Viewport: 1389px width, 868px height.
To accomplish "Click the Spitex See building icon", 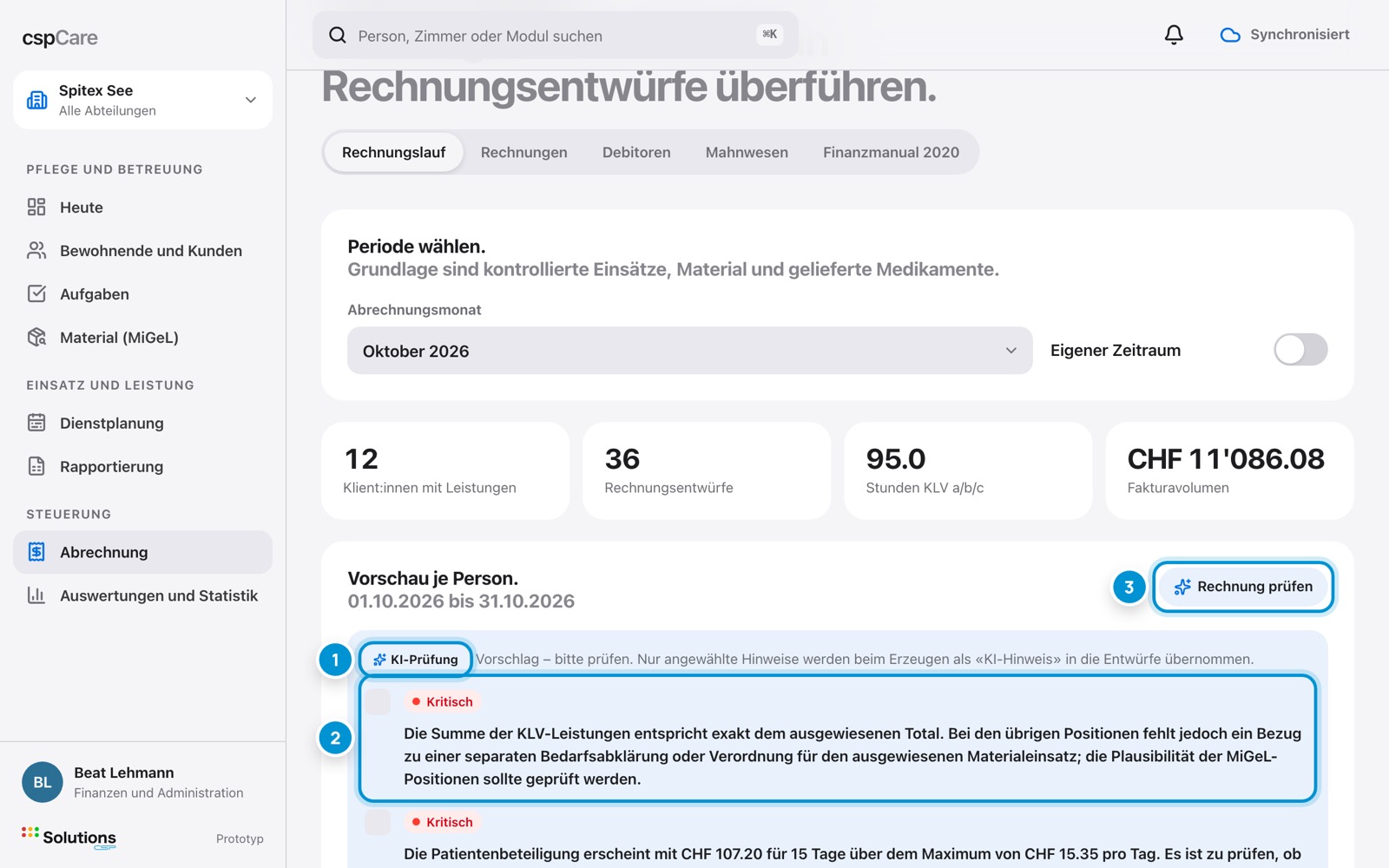I will point(37,100).
